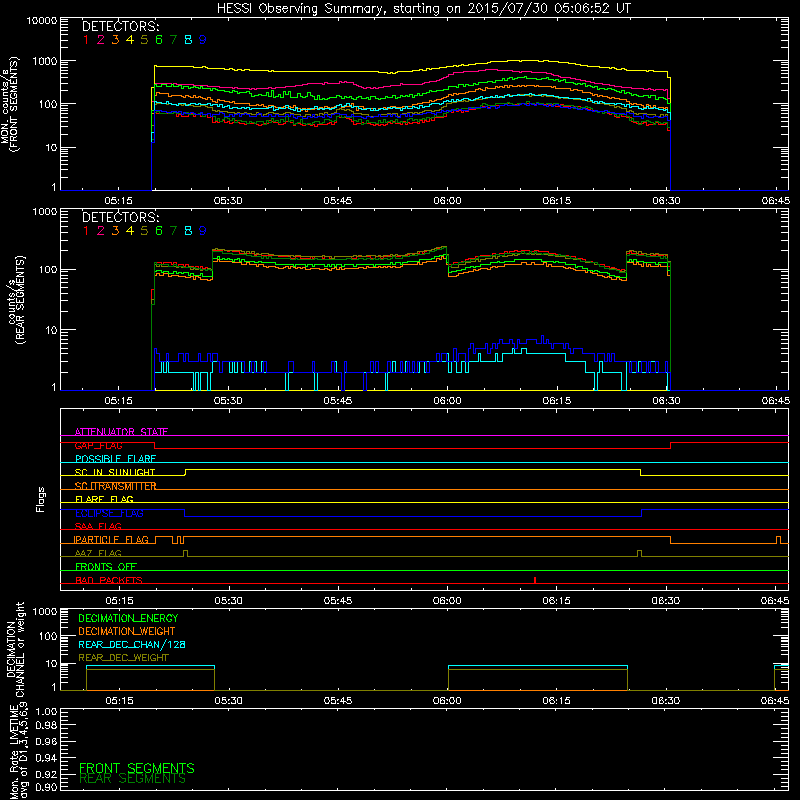Click detector number 8 in rear-segments legend
The image size is (800, 800).
[x=188, y=231]
